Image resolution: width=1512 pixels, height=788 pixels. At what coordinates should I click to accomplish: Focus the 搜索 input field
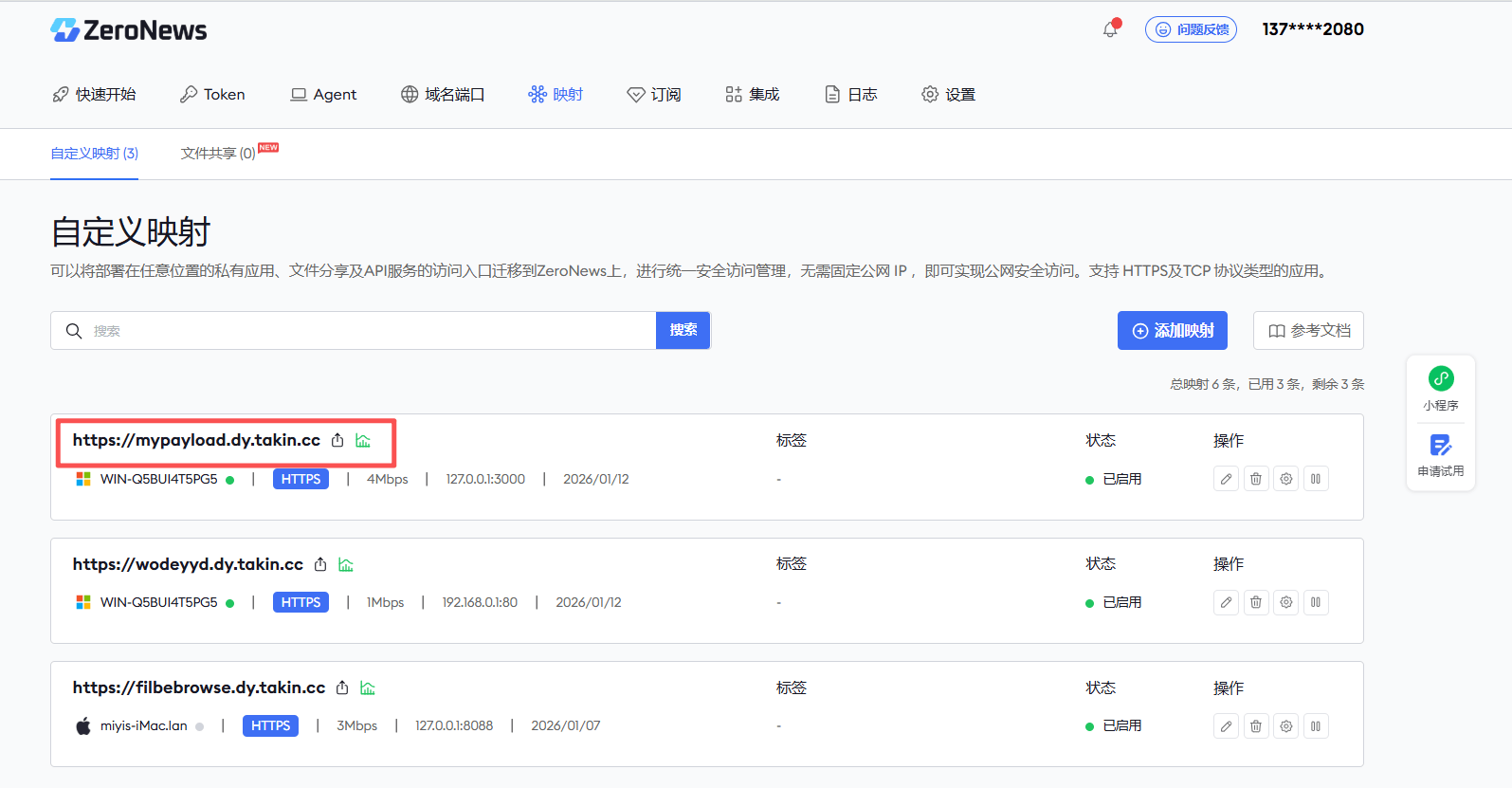click(353, 331)
